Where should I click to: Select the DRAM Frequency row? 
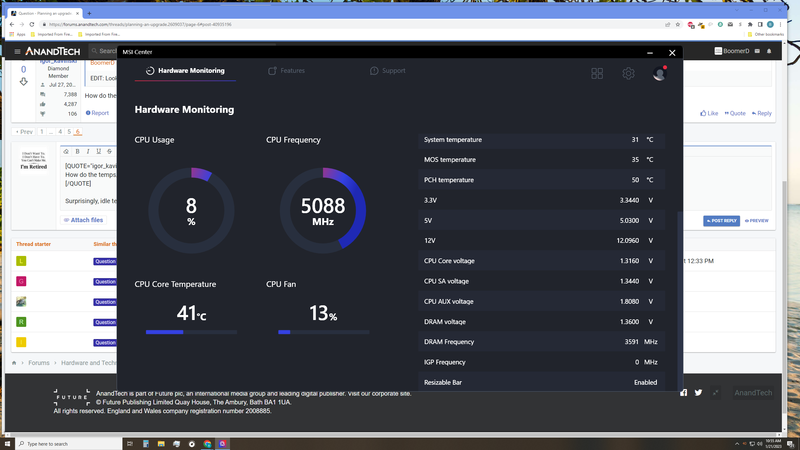tap(541, 342)
